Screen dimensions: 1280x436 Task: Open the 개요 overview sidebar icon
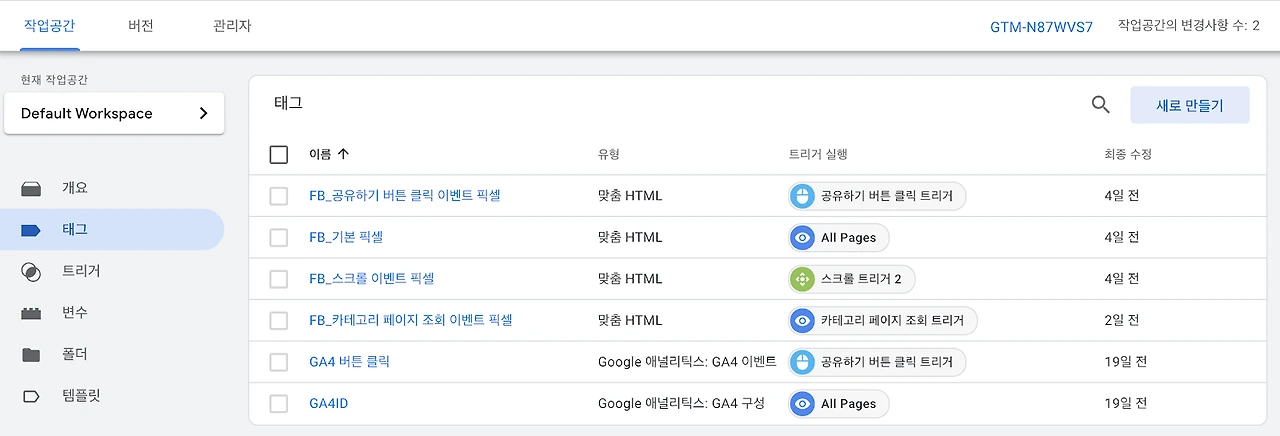click(31, 188)
